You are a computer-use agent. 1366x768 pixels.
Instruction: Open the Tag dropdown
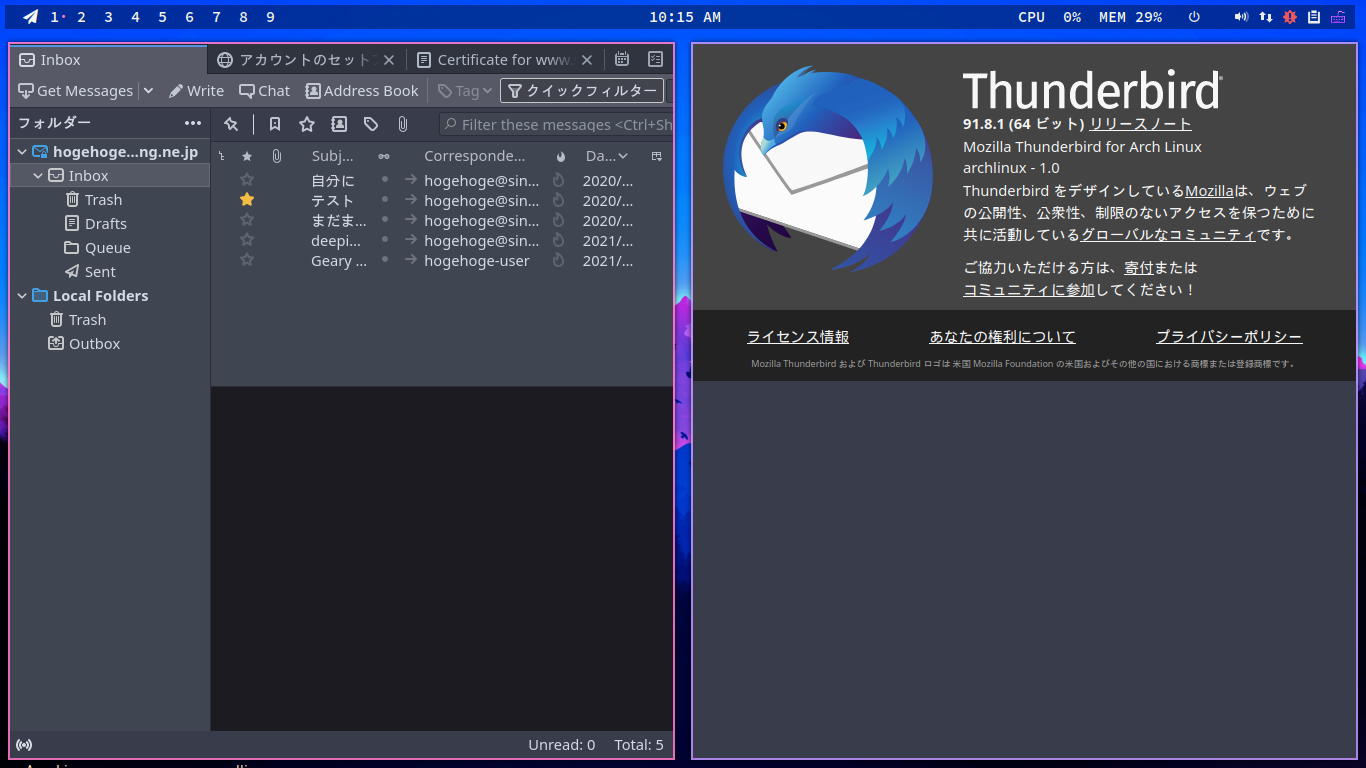coord(465,91)
